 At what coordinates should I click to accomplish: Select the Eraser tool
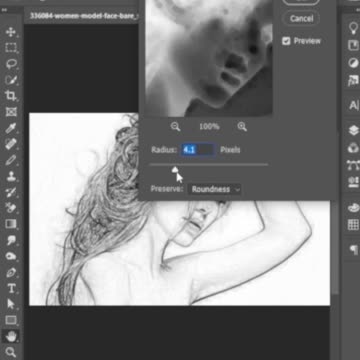click(x=11, y=208)
